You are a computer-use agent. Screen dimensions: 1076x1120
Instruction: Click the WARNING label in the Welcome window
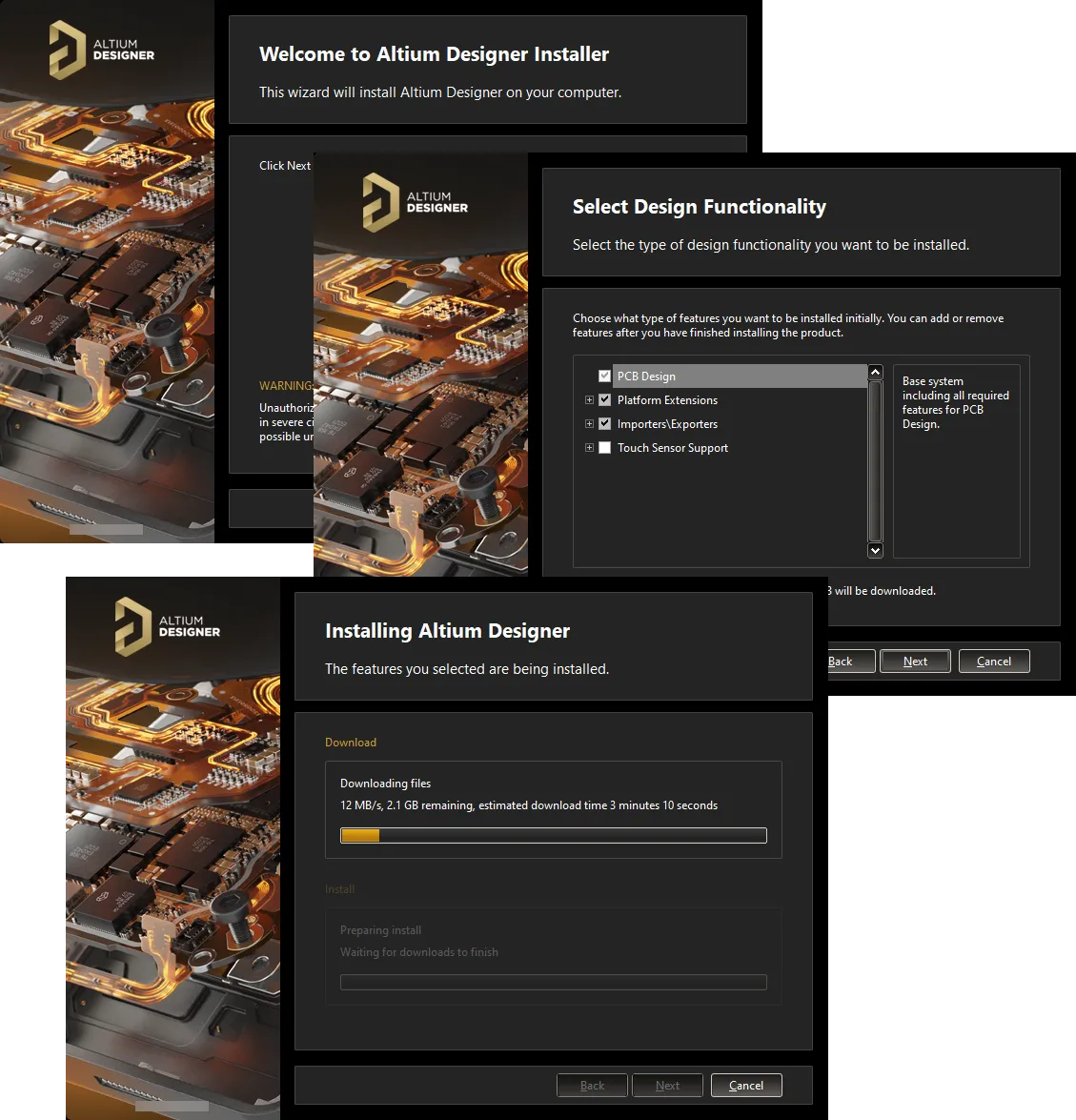286,386
